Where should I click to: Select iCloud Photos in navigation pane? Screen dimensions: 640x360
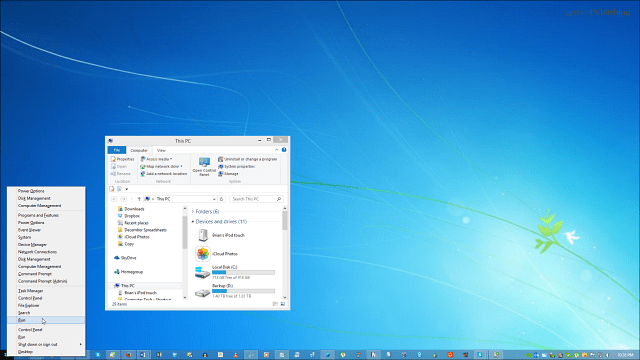(x=133, y=237)
